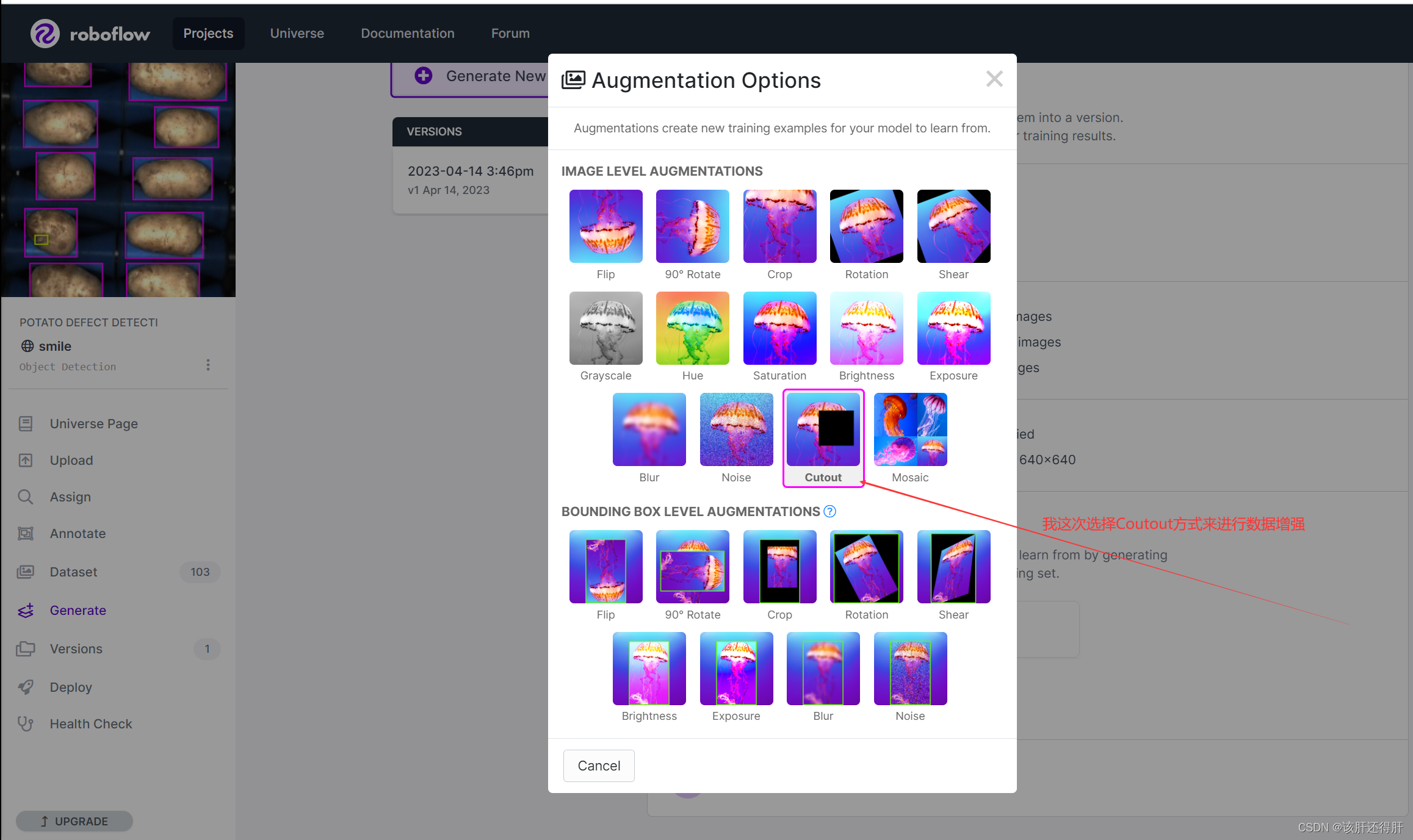
Task: Click the Generate sidebar icon
Action: click(x=26, y=611)
